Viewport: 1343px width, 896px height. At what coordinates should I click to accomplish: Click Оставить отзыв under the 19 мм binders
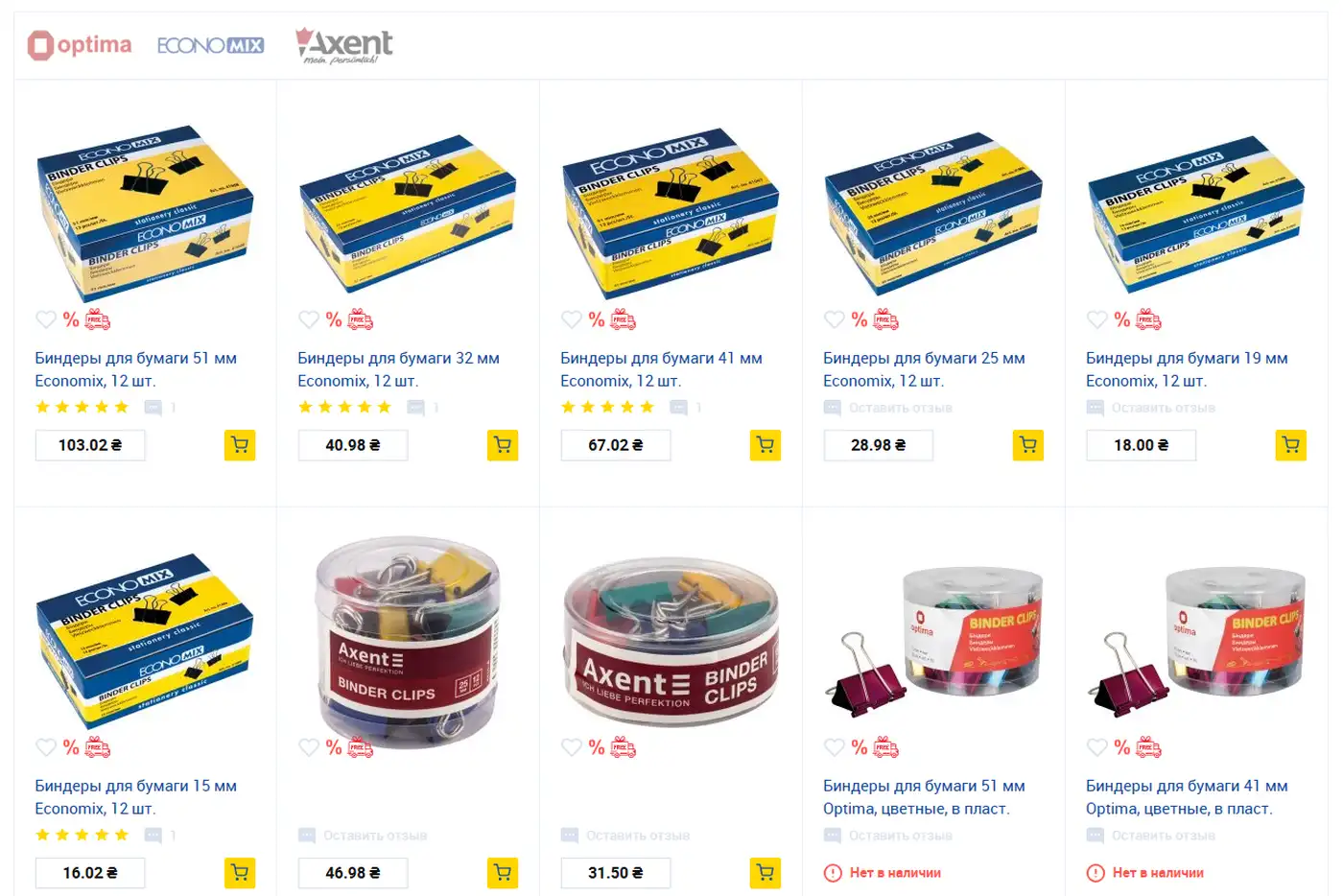1163,408
